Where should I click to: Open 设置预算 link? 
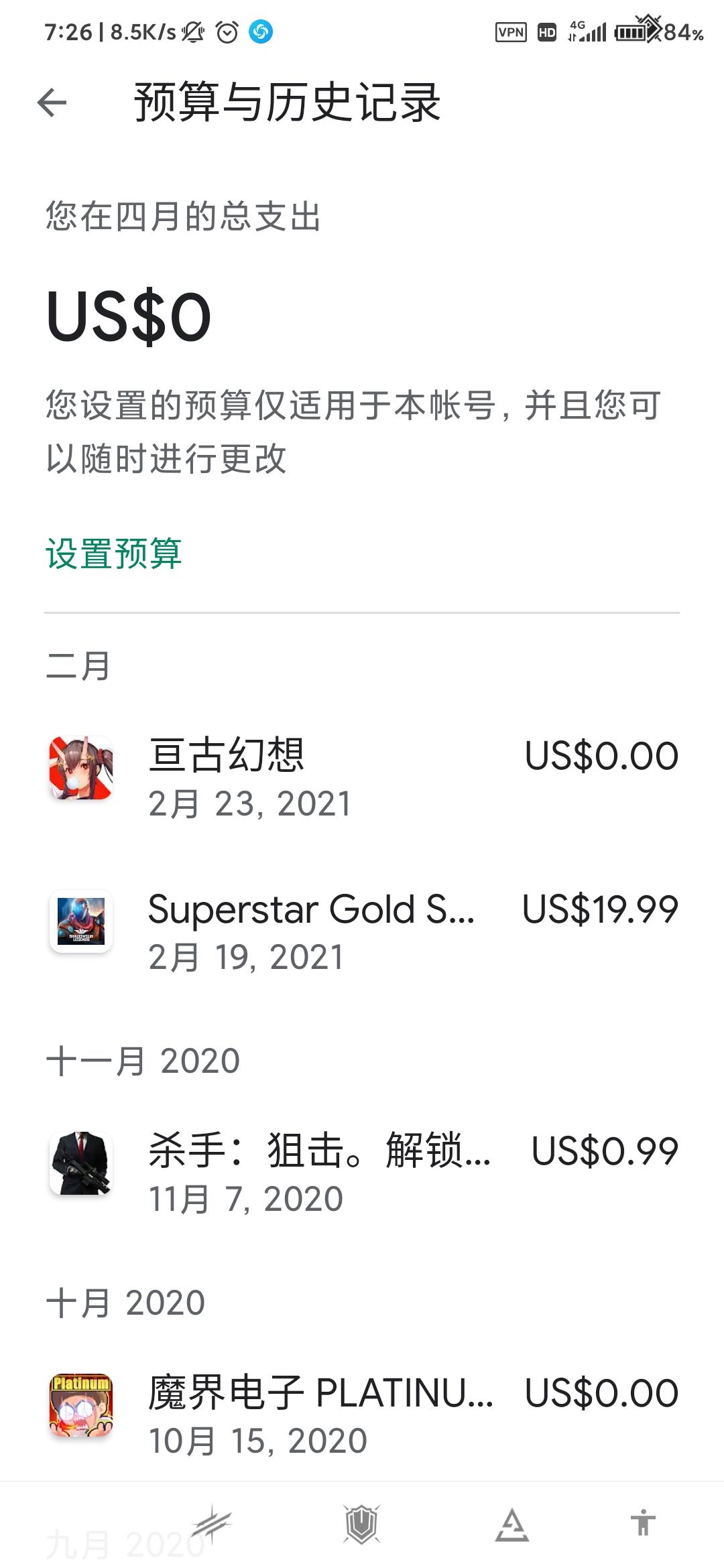[114, 553]
